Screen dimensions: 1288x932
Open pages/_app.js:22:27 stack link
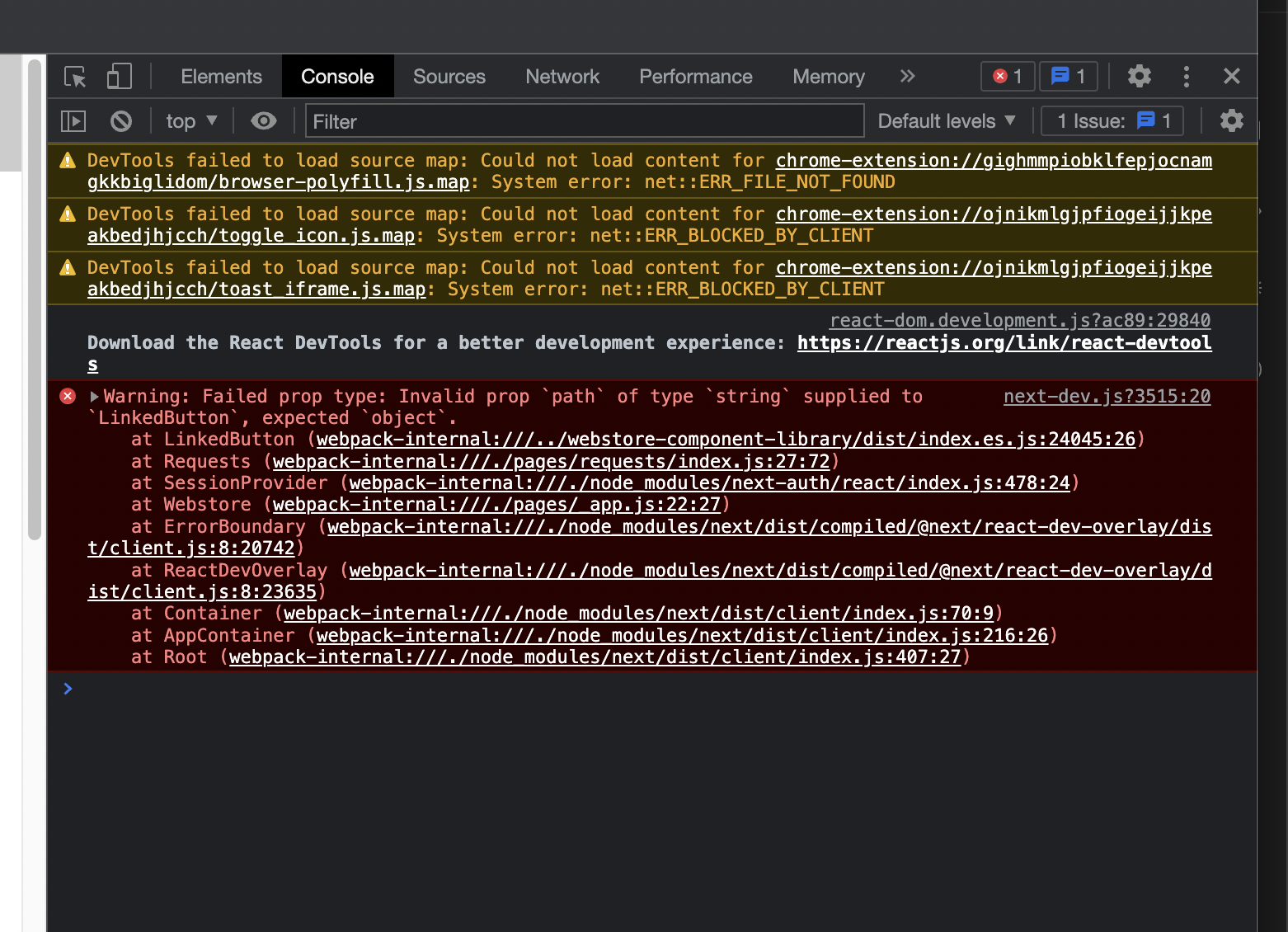pyautogui.click(x=496, y=505)
